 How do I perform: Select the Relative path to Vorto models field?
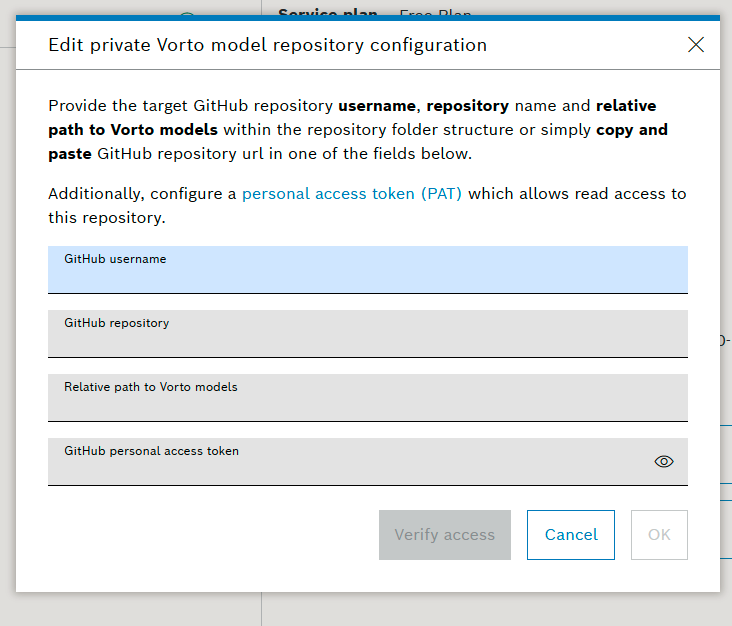368,398
